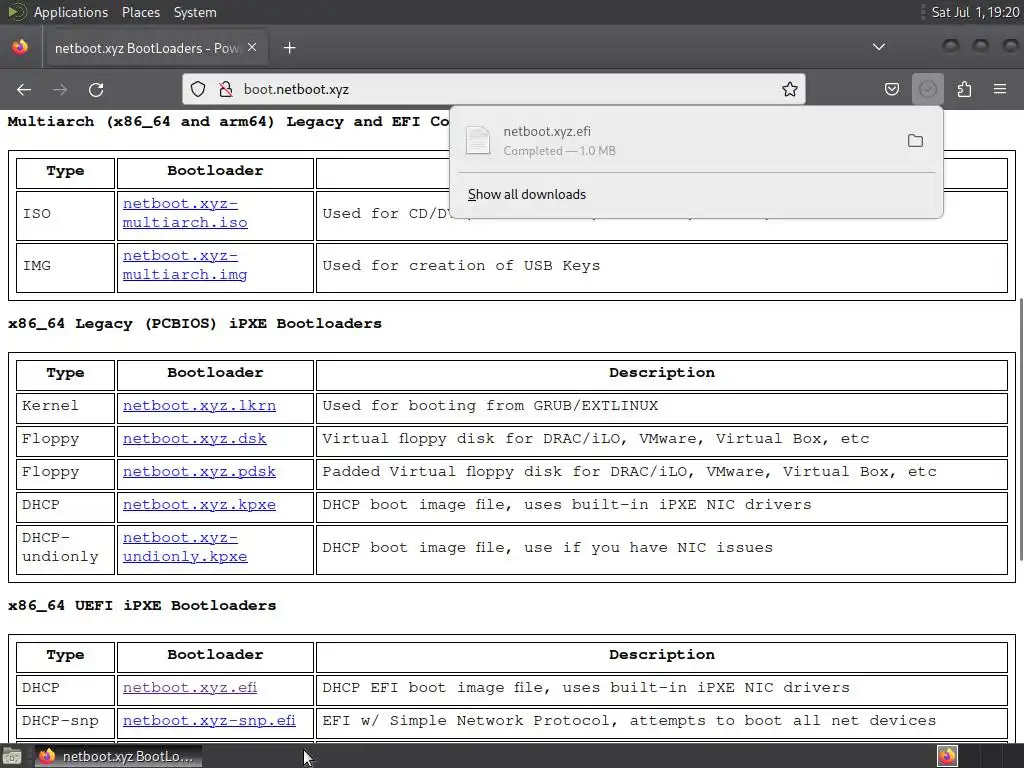The height and width of the screenshot is (768, 1024).
Task: Click the netboot.xyz.lkrn link
Action: 199,406
